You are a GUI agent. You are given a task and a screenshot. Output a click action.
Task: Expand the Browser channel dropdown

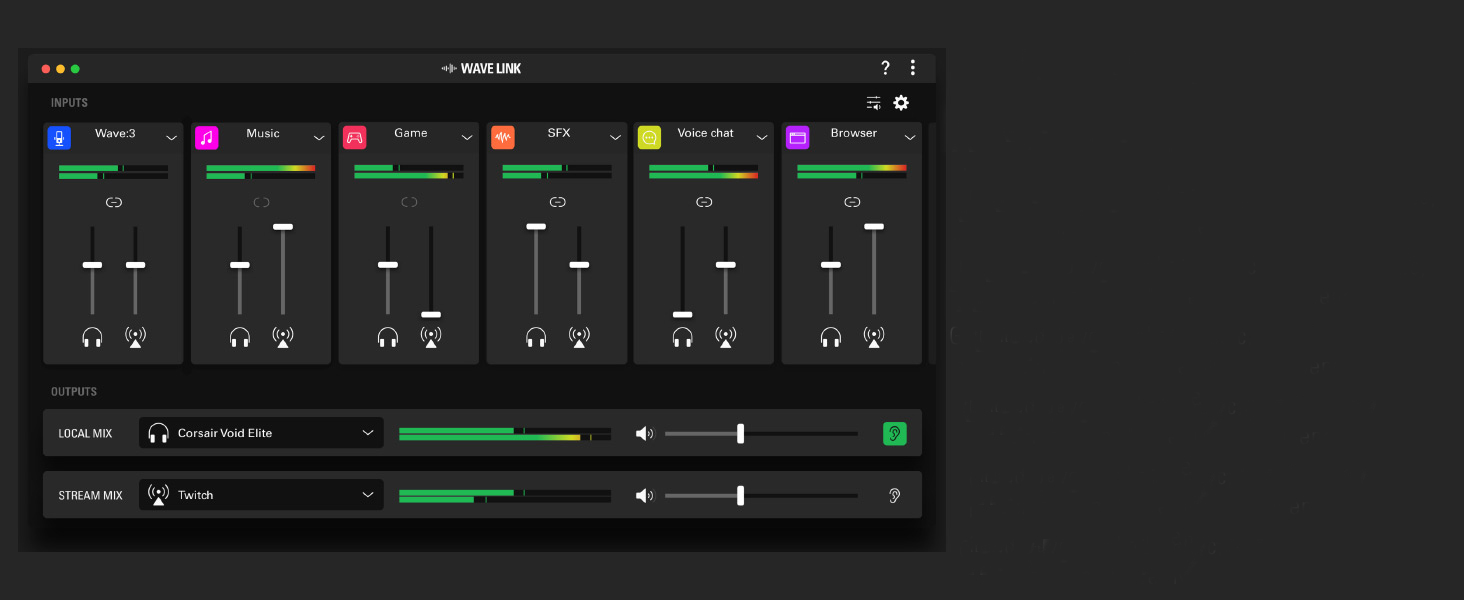click(x=910, y=138)
